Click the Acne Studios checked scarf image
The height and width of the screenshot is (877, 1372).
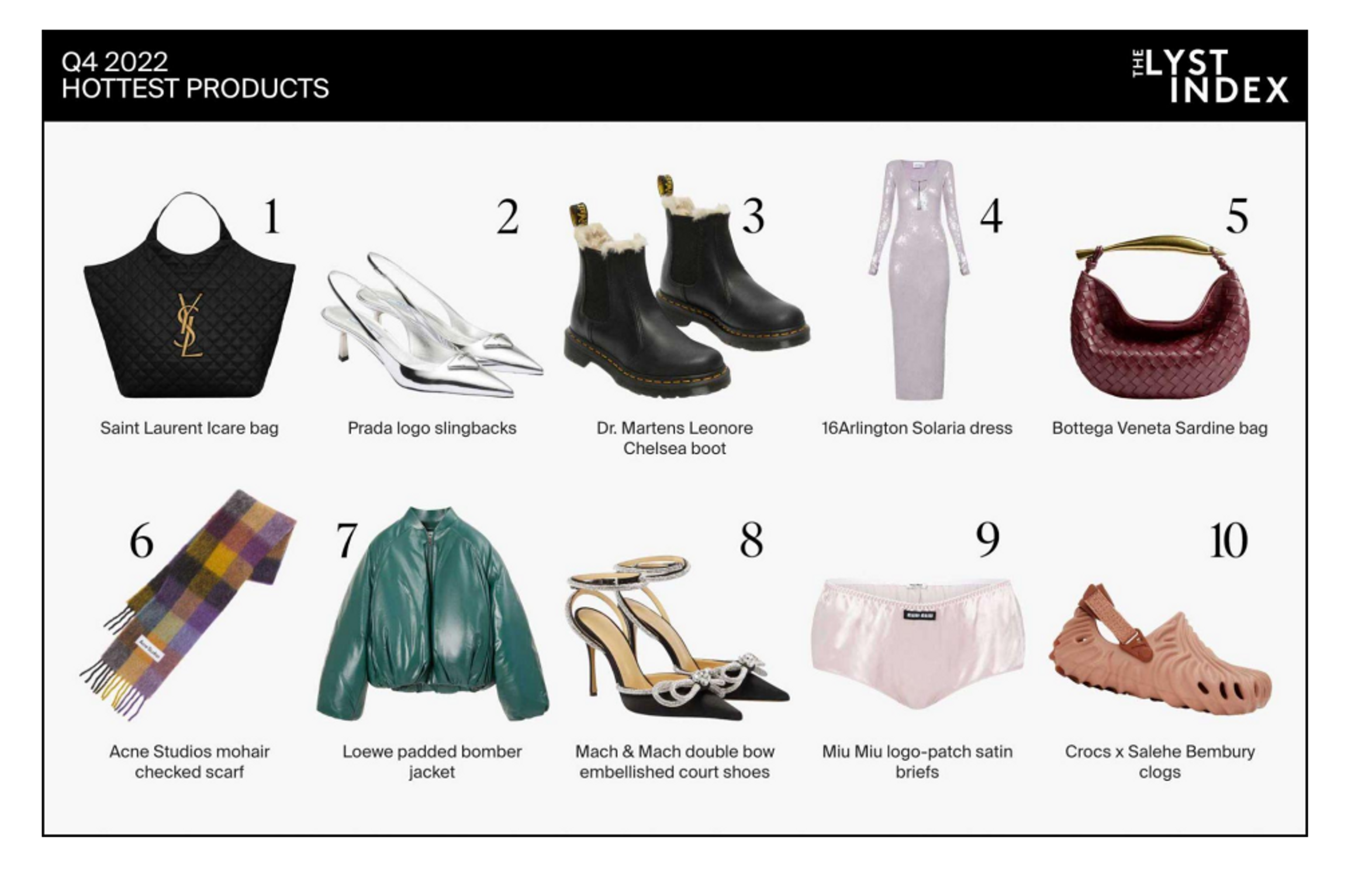188,605
